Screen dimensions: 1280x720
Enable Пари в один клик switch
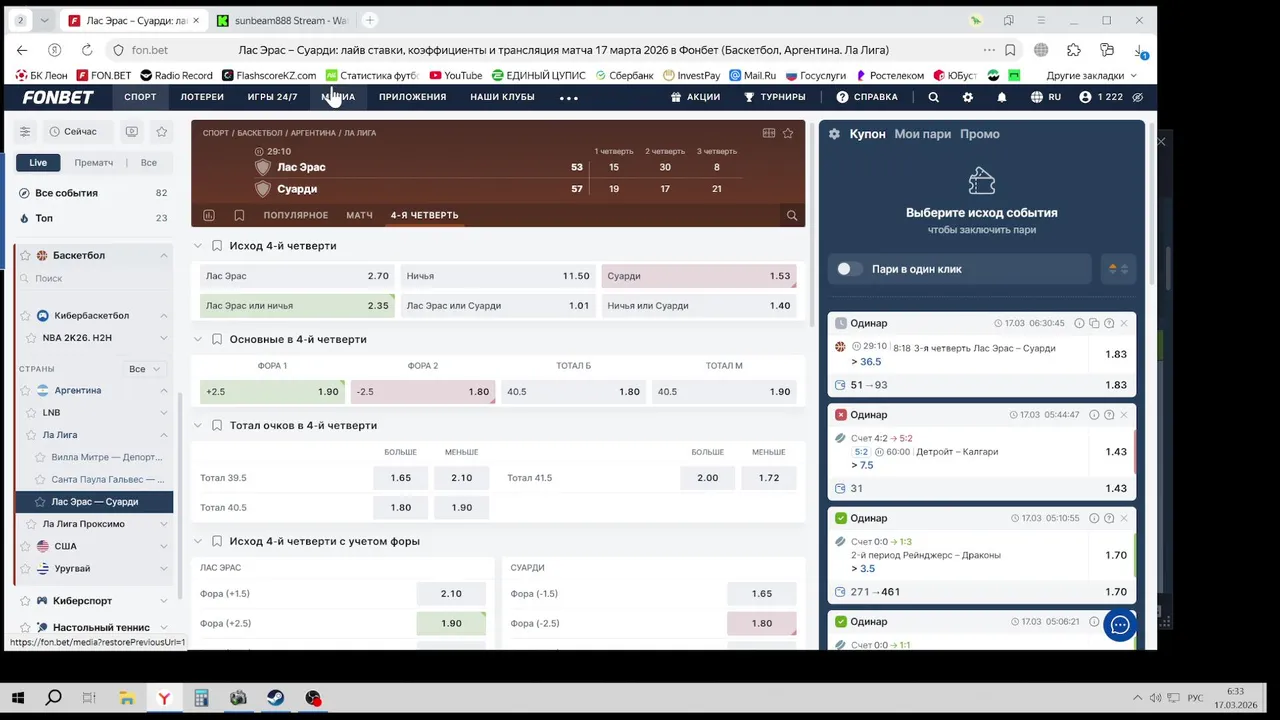pyautogui.click(x=849, y=269)
